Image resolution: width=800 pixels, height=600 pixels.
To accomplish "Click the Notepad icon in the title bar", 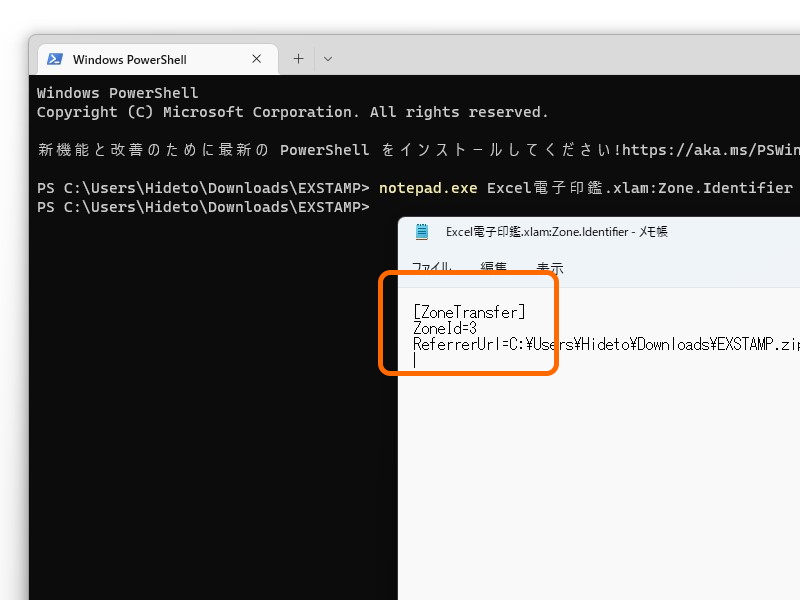I will tap(421, 231).
